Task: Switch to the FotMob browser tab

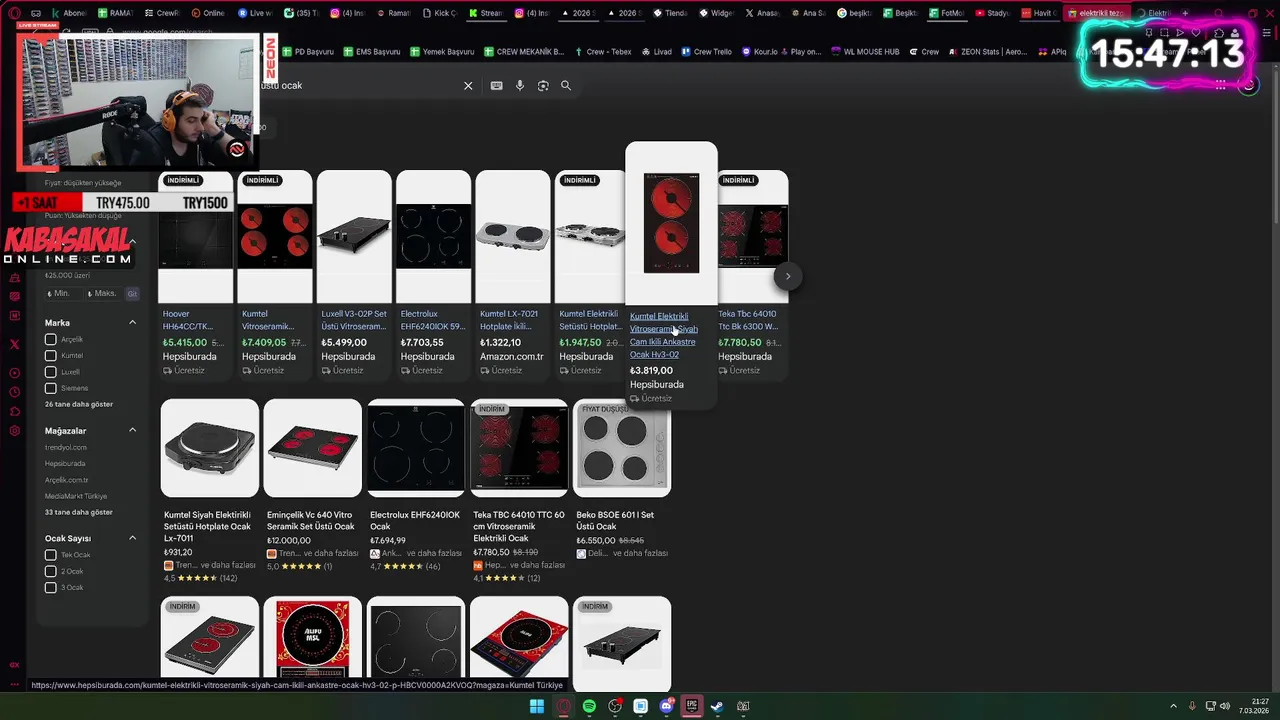Action: coord(946,13)
